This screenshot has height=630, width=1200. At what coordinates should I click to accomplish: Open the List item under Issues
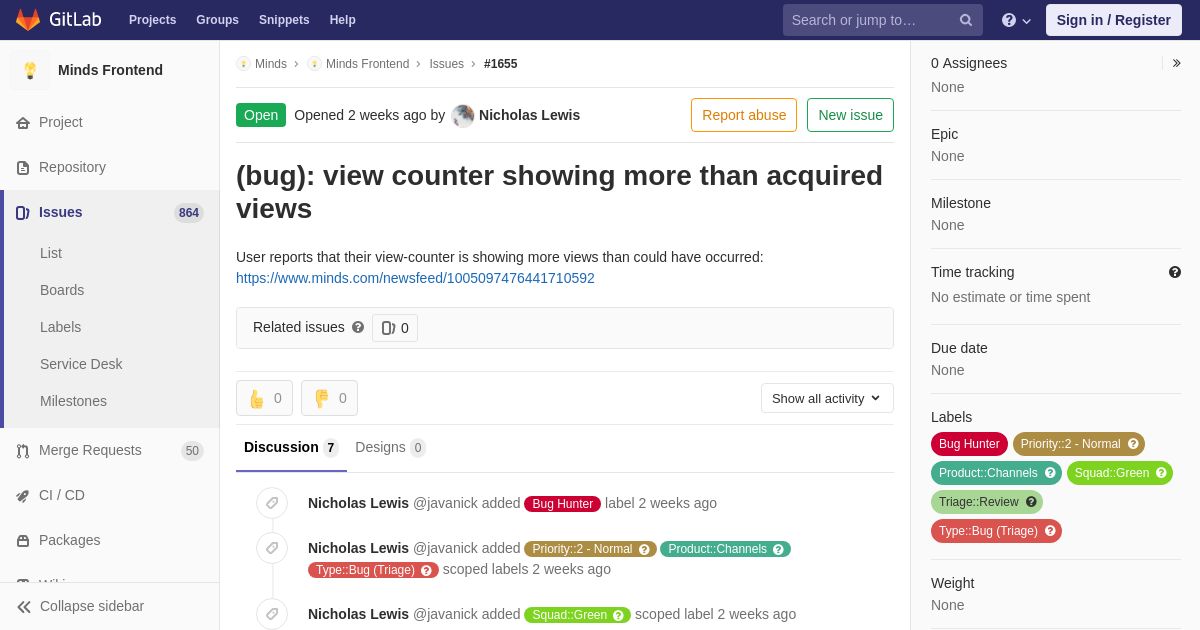(x=51, y=253)
